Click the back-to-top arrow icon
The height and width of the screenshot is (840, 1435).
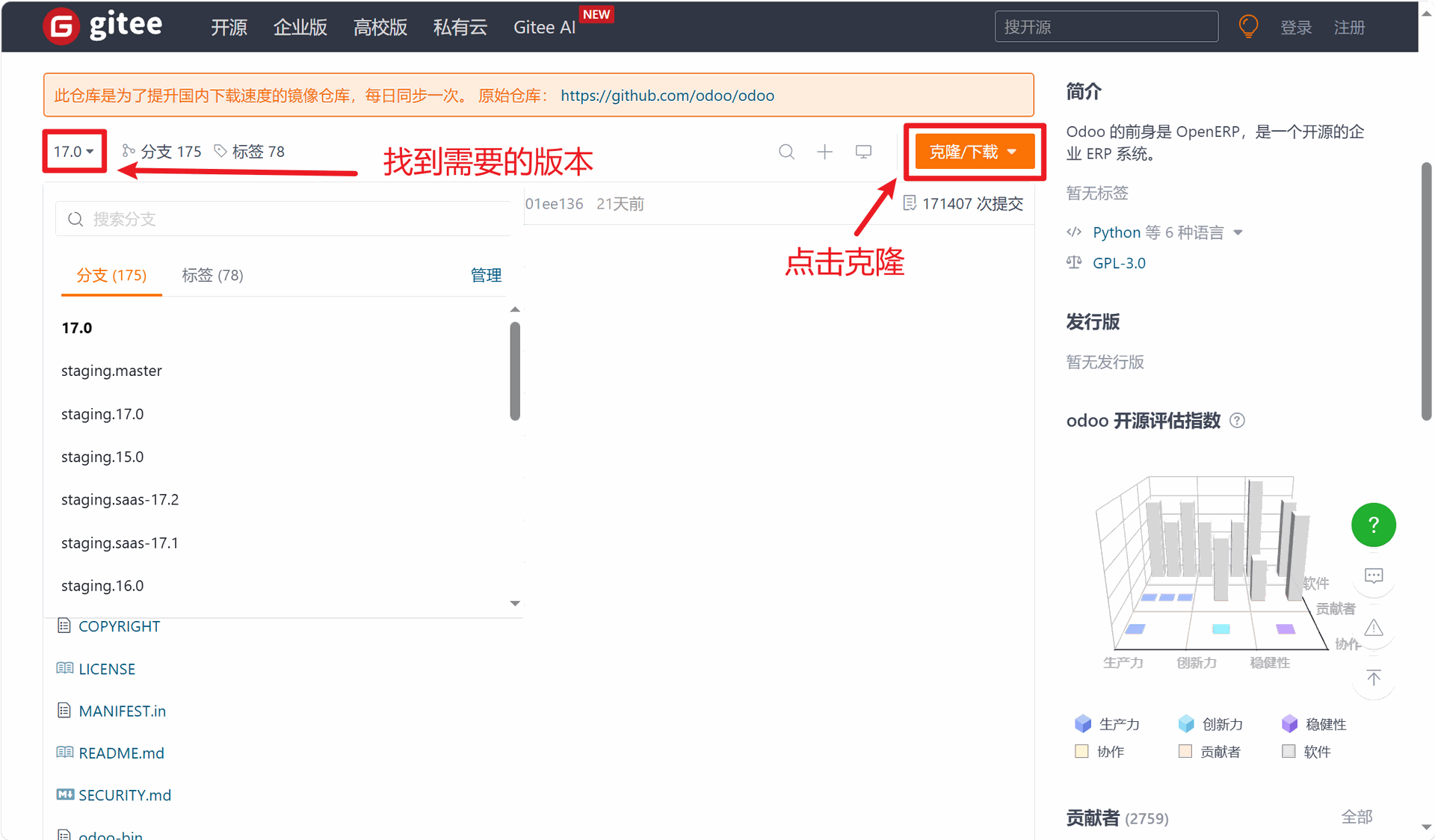(x=1373, y=679)
